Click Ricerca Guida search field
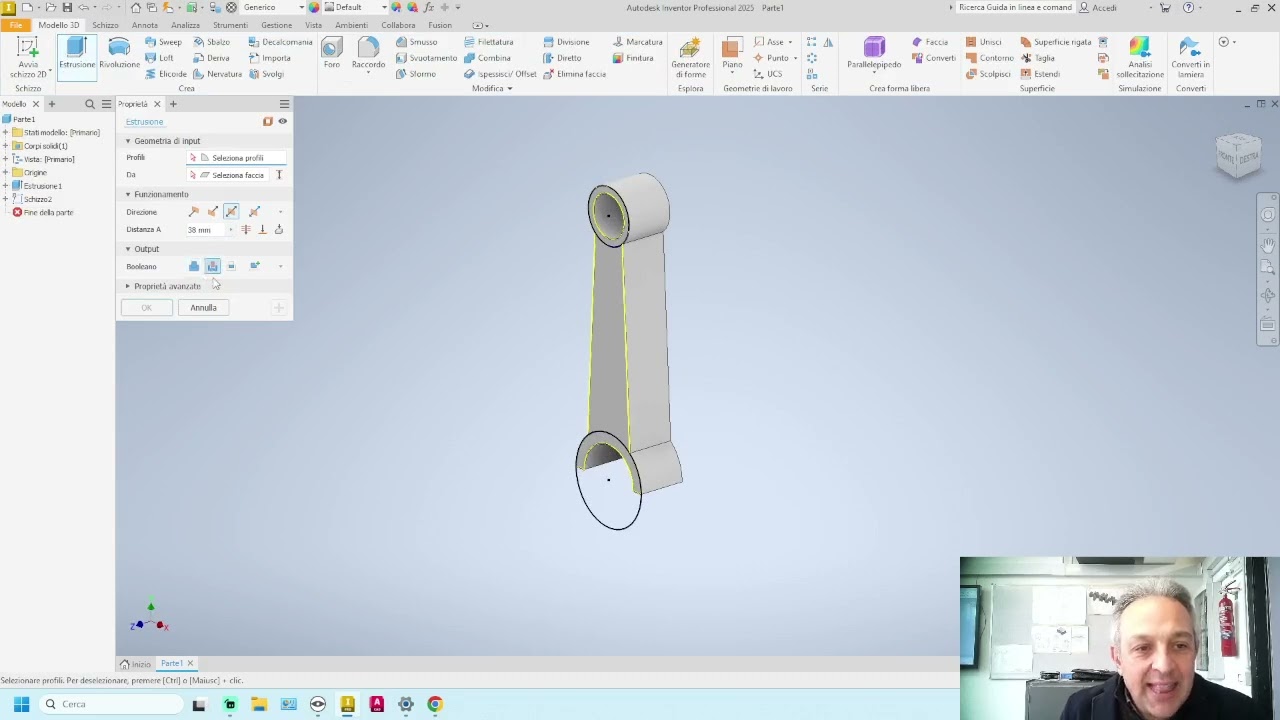The width and height of the screenshot is (1280, 720). coord(1014,7)
